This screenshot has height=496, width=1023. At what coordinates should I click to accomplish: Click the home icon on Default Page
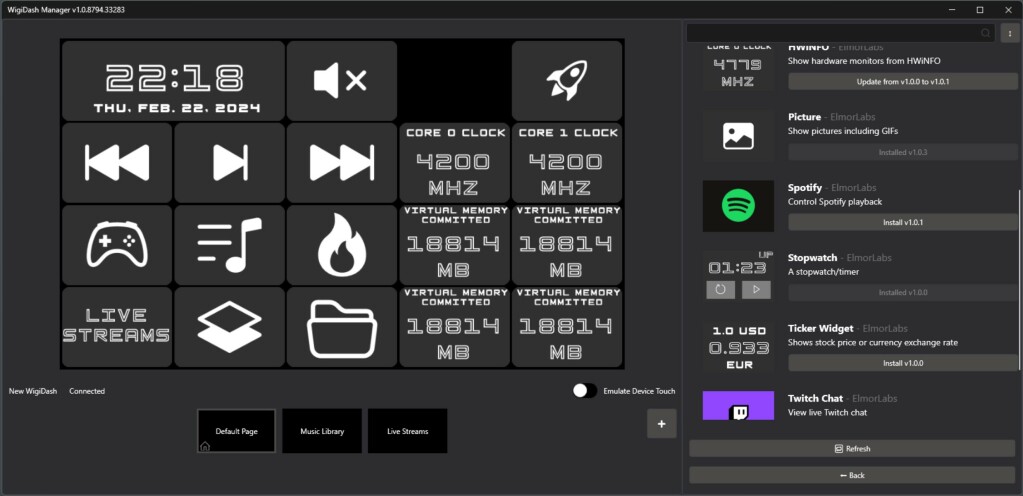pyautogui.click(x=205, y=446)
